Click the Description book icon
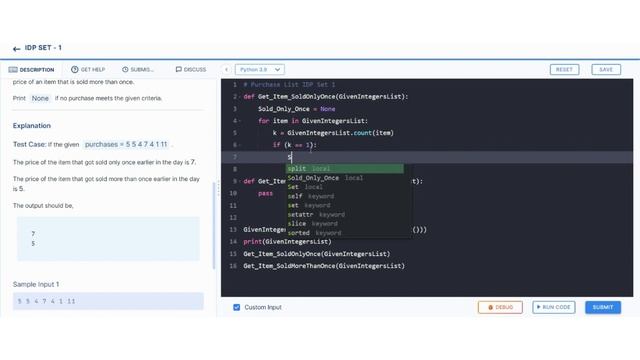The height and width of the screenshot is (360, 640). click(x=13, y=70)
